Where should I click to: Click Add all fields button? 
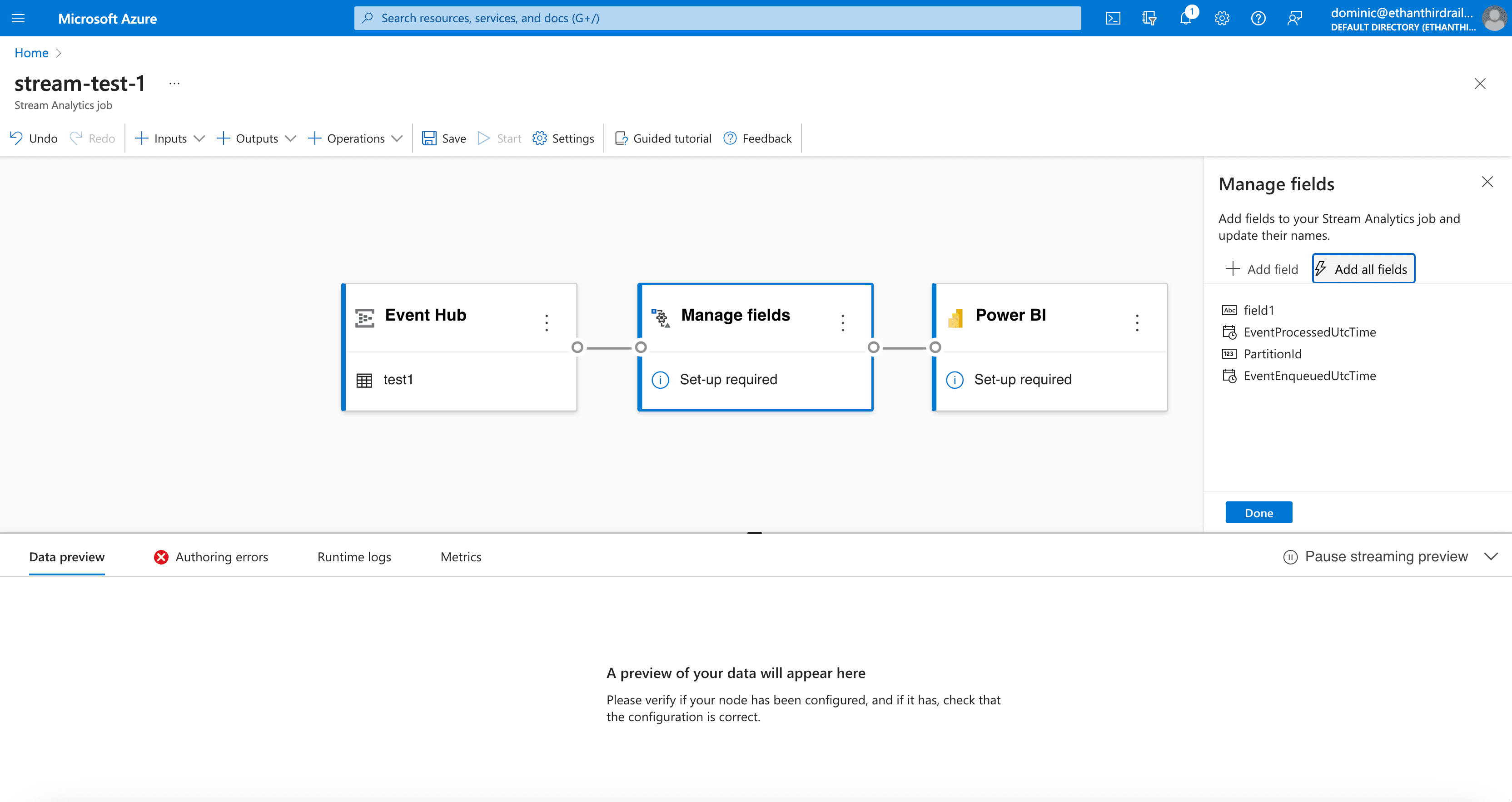click(x=1363, y=269)
